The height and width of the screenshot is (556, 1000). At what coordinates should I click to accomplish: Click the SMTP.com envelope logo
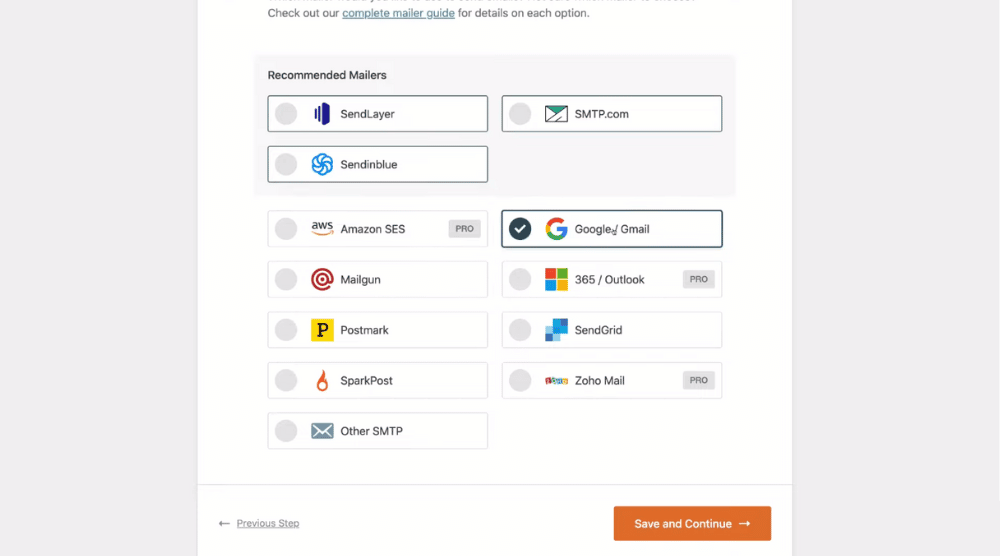pyautogui.click(x=556, y=114)
